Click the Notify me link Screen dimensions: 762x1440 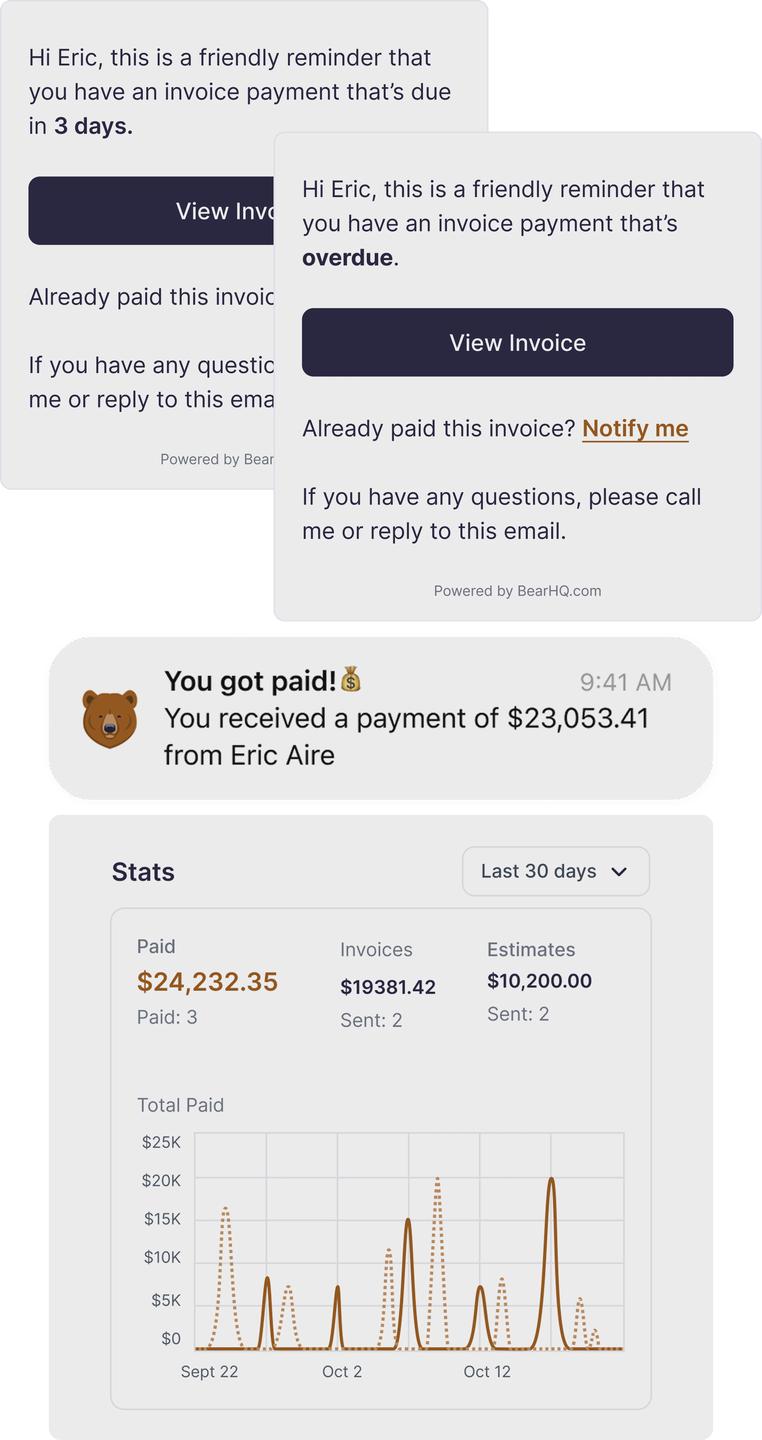pyautogui.click(x=635, y=429)
